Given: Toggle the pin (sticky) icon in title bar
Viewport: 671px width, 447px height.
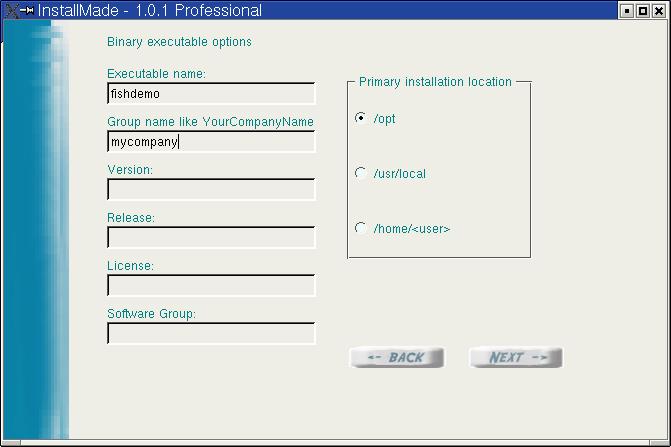Looking at the screenshot, I should pos(27,10).
